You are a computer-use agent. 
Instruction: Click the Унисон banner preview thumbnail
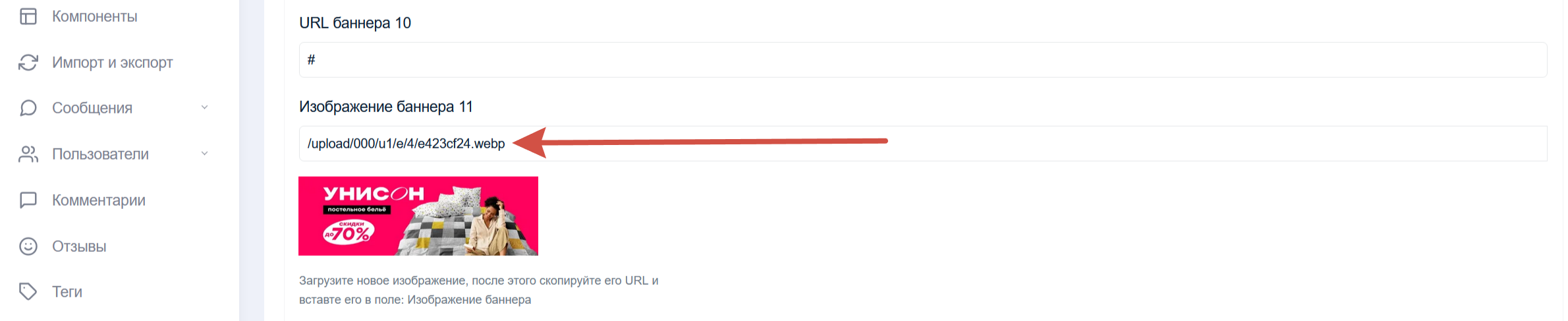tap(418, 216)
